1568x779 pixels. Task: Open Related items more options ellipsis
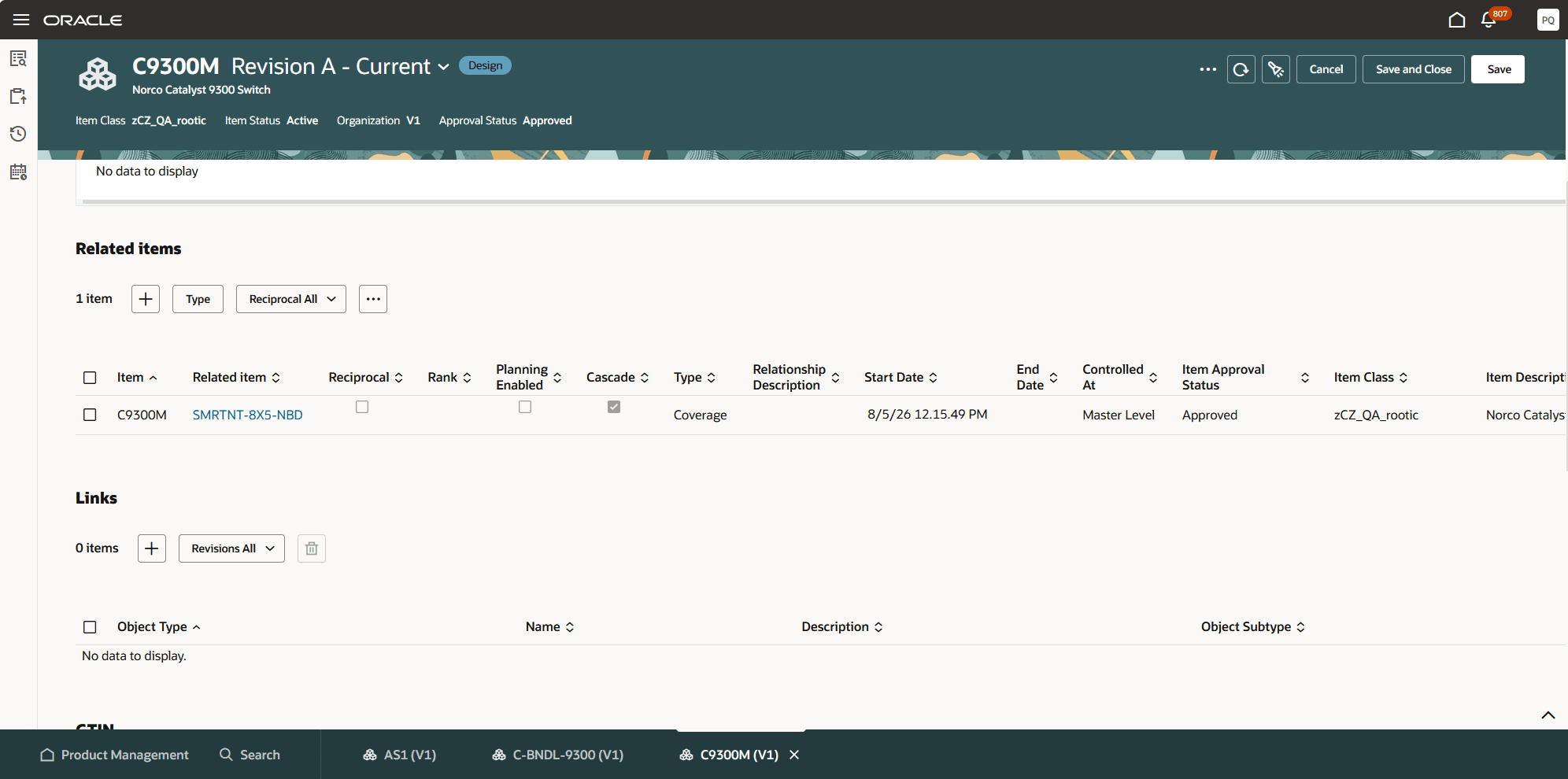click(x=373, y=299)
